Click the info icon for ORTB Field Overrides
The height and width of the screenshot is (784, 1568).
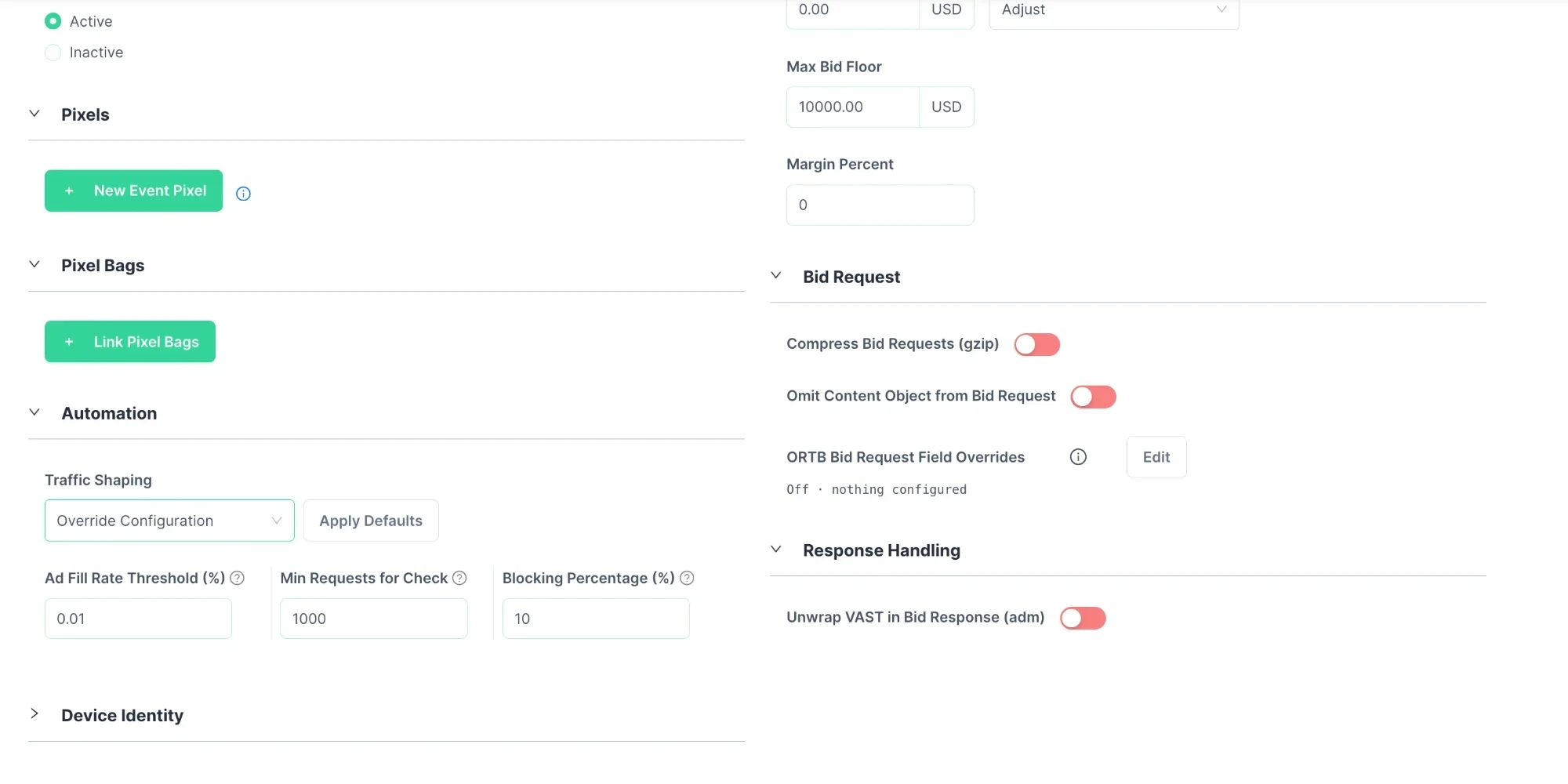coord(1078,457)
